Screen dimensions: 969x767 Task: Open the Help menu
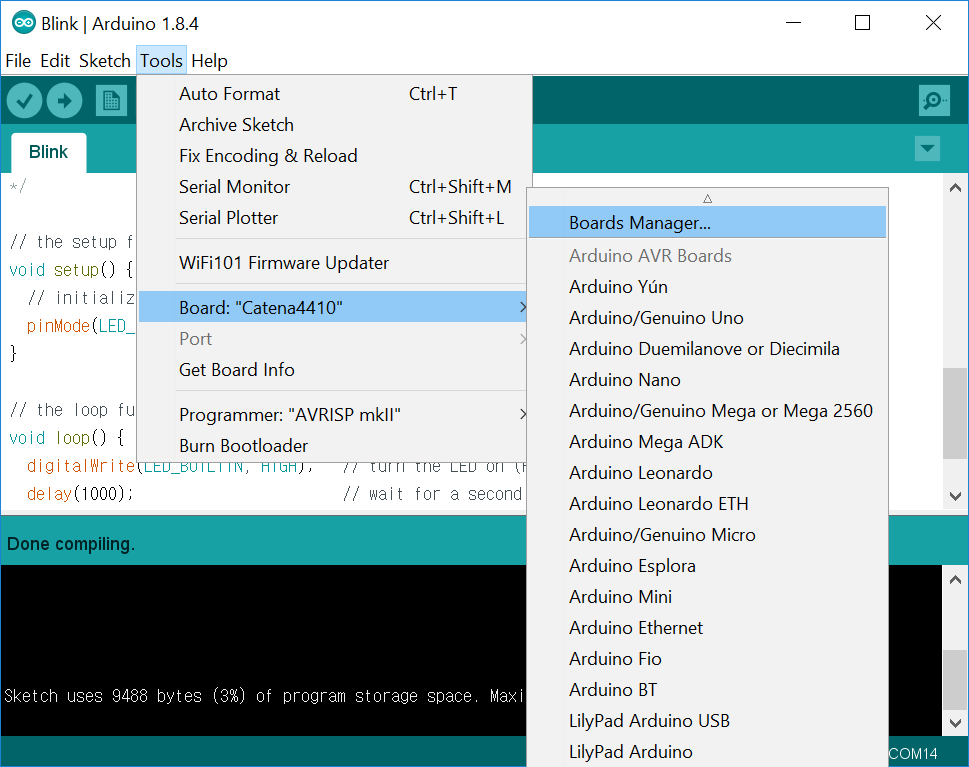tap(209, 61)
